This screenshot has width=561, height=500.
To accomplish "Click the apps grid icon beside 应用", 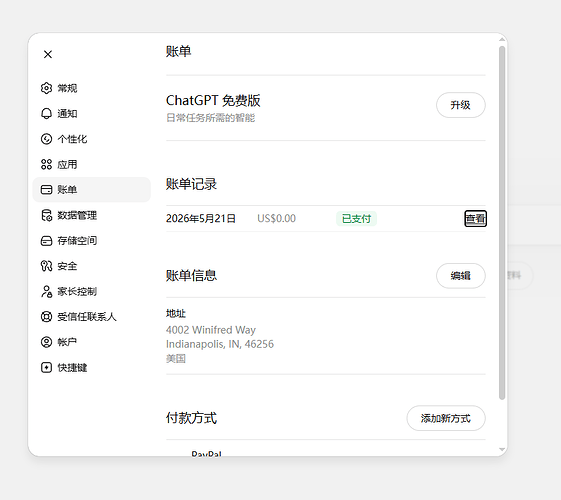I will coord(46,164).
